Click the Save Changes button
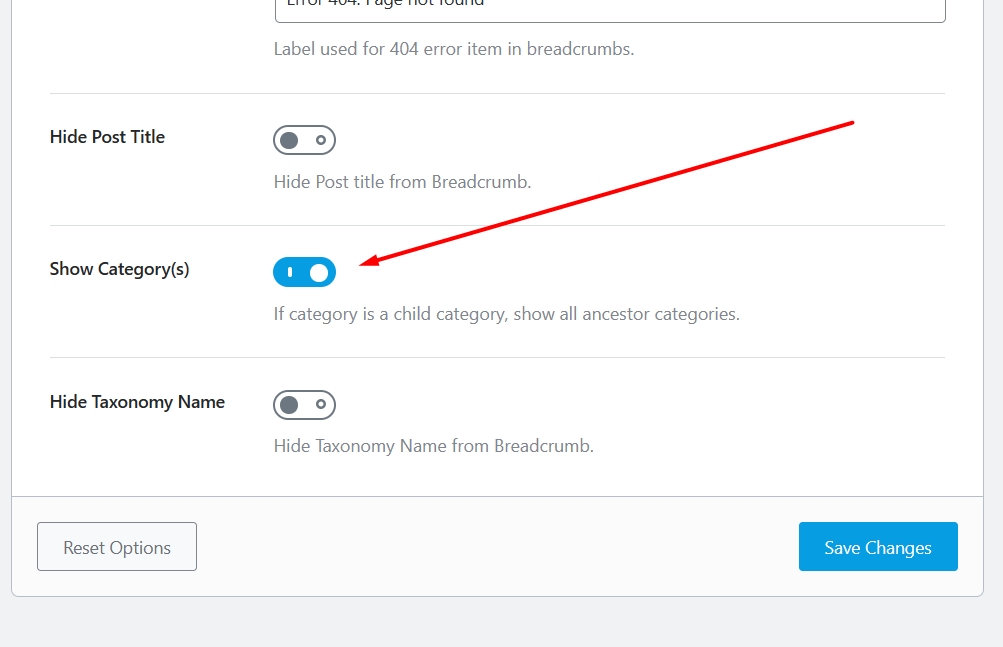This screenshot has width=1003, height=647. (878, 547)
